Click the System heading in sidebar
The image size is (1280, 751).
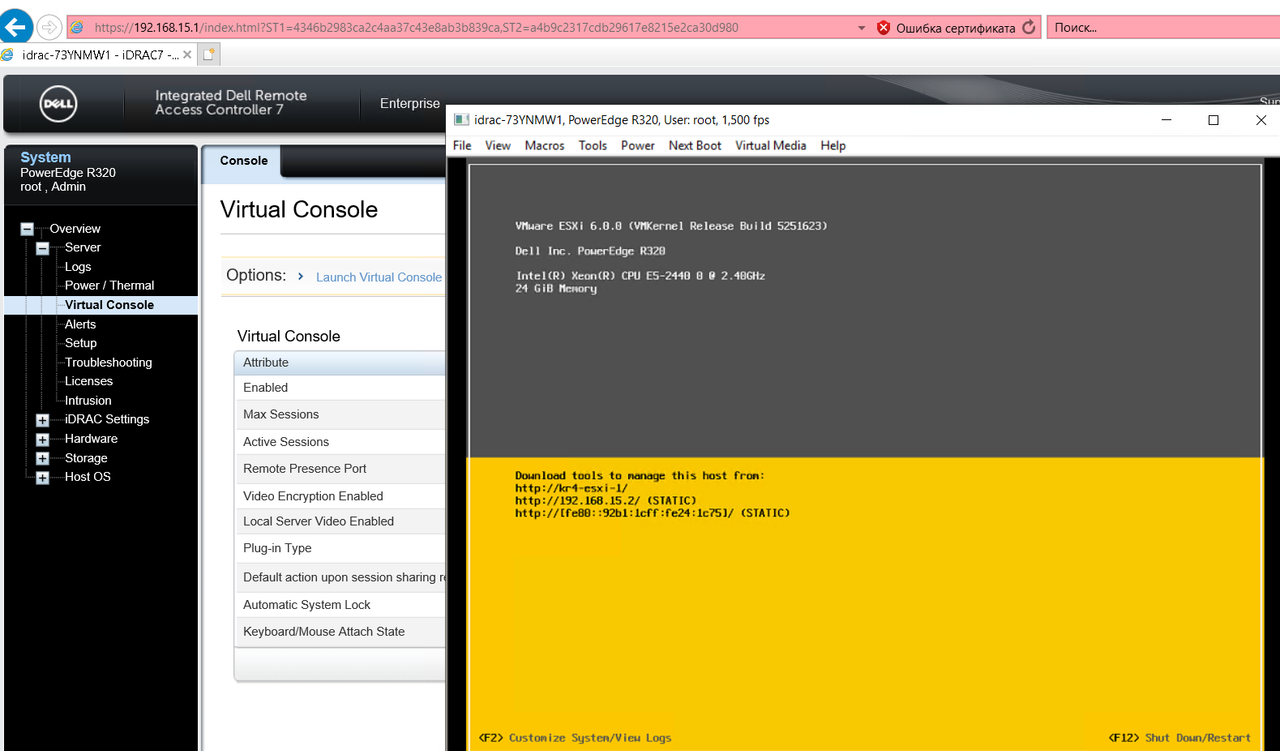coord(46,157)
